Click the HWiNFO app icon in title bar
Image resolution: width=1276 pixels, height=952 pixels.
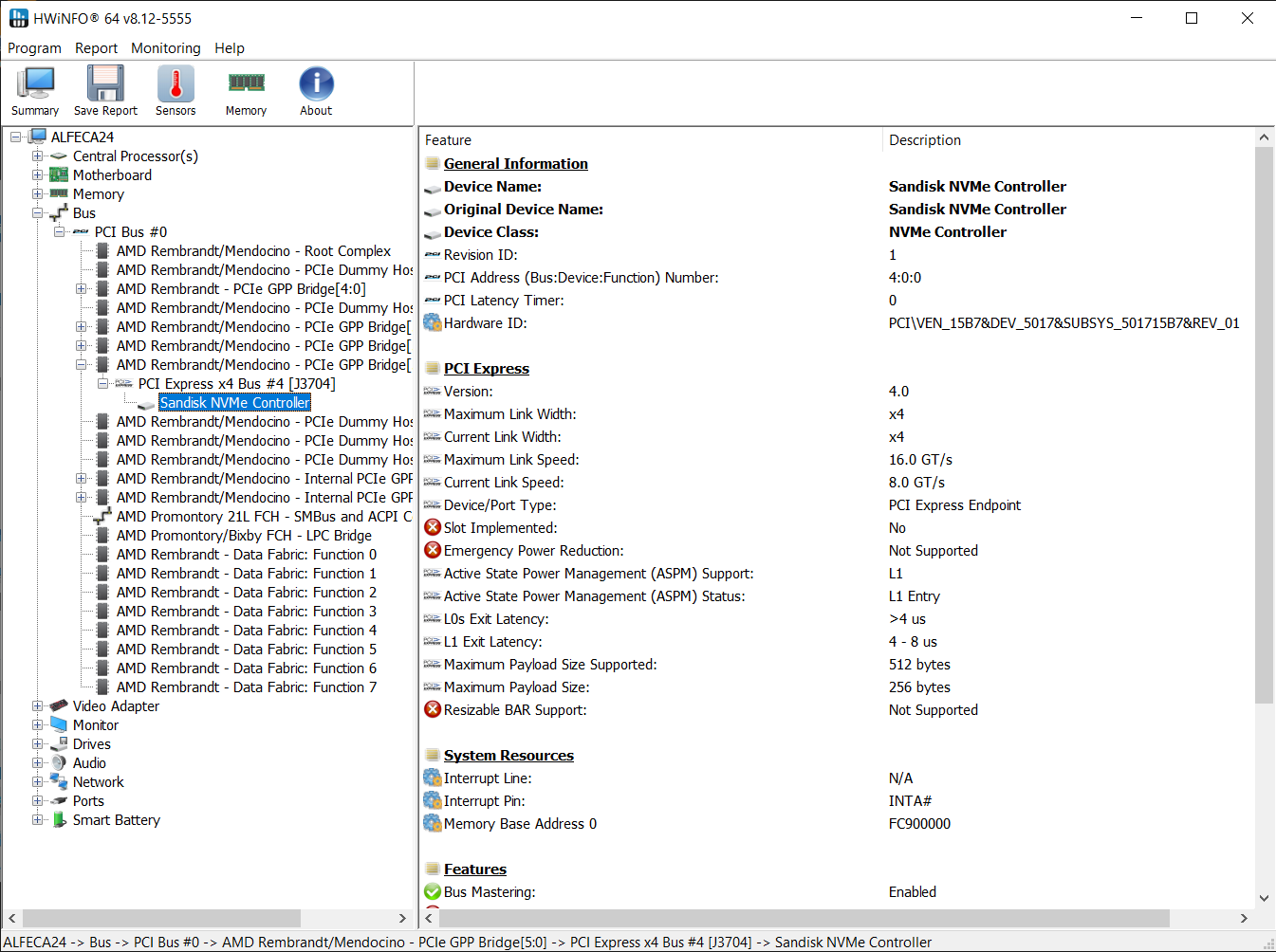tap(18, 18)
